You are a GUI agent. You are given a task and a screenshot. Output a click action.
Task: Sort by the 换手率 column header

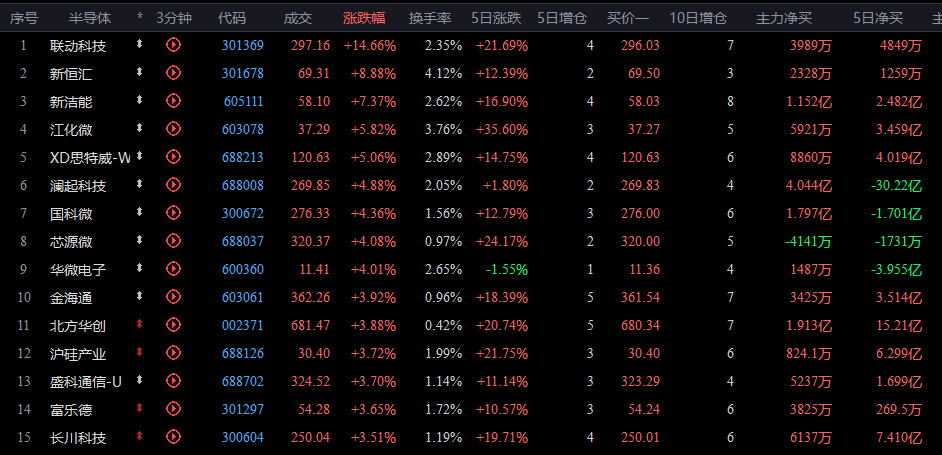pyautogui.click(x=430, y=19)
